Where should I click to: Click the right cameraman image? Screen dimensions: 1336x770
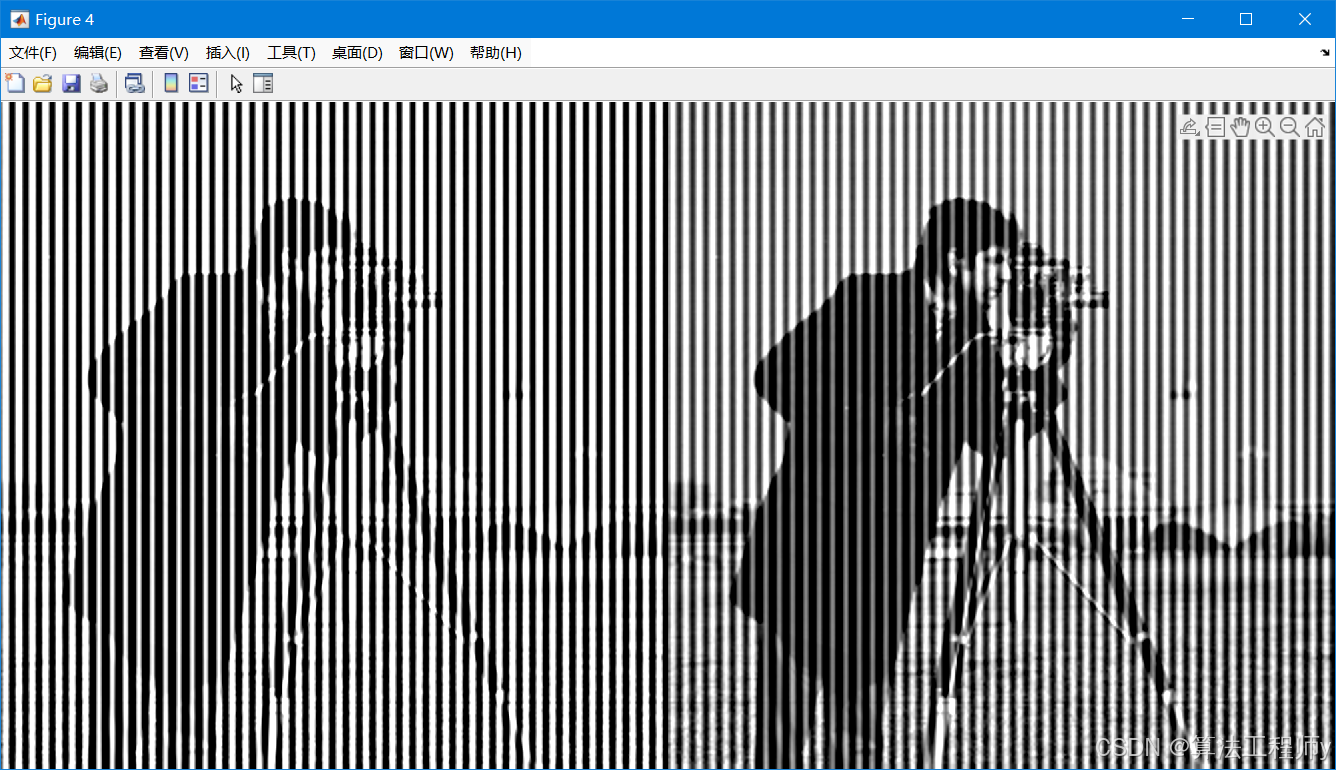pyautogui.click(x=1001, y=435)
